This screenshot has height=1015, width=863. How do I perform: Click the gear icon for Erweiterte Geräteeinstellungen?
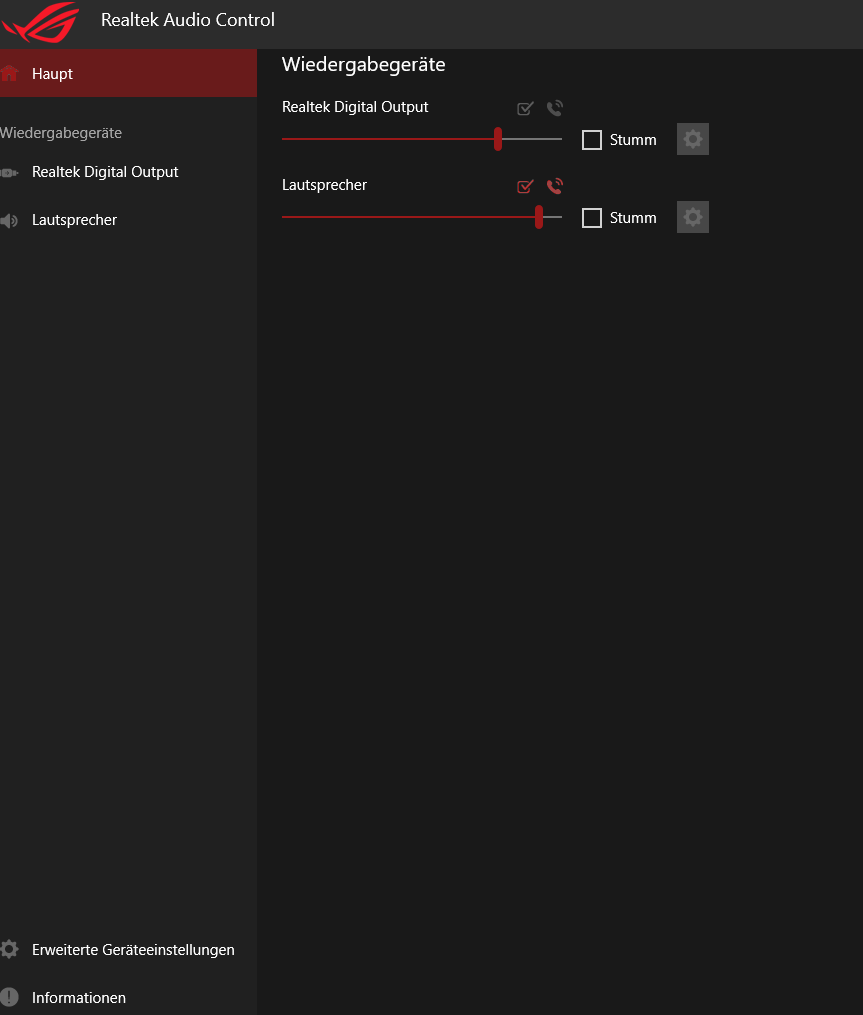(9, 949)
